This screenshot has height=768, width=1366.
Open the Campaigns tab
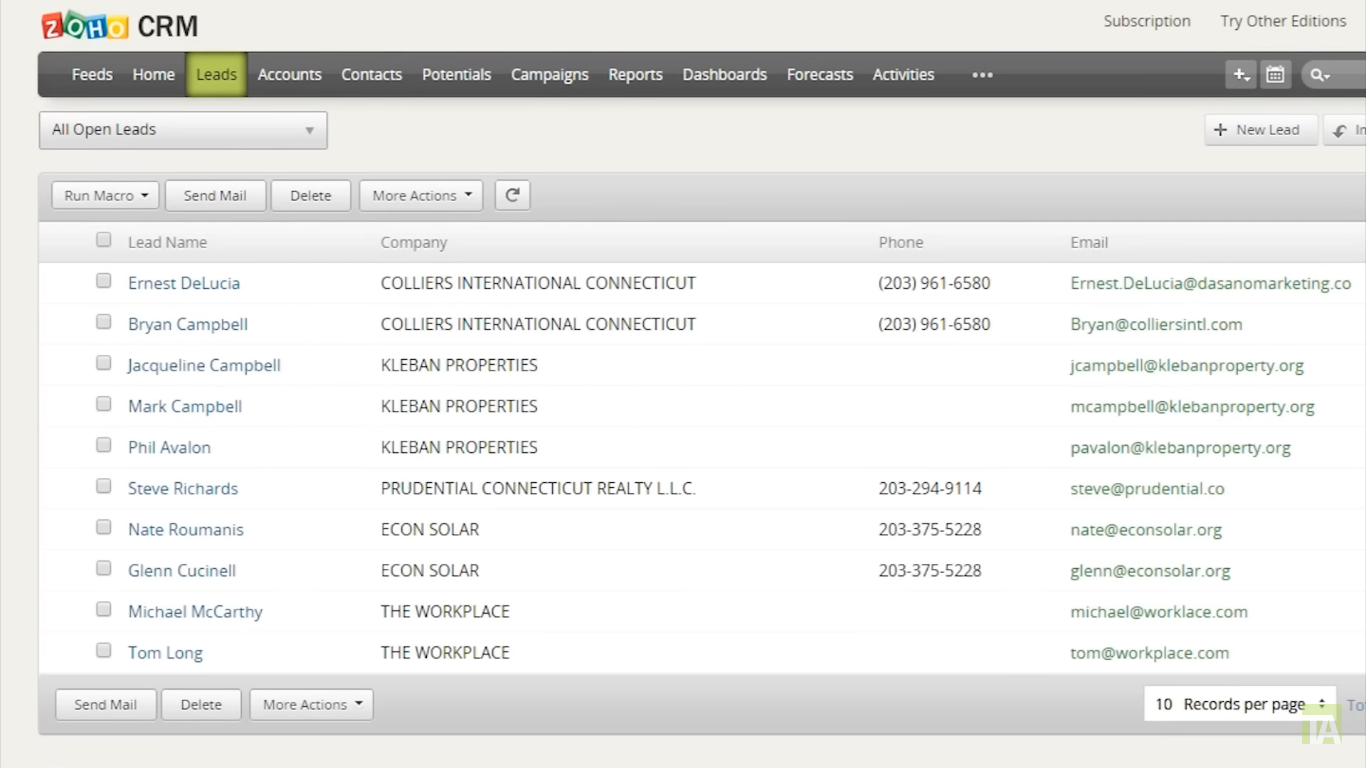tap(550, 75)
